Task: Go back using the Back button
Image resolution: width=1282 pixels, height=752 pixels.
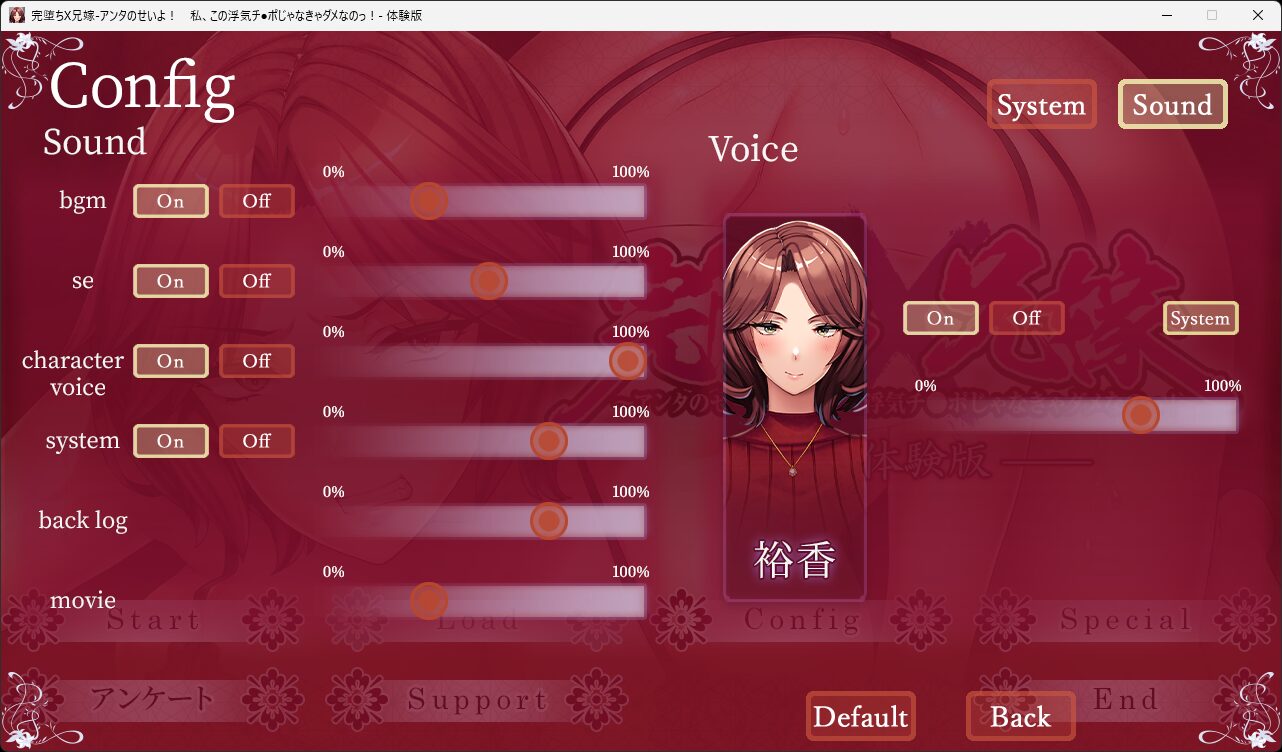Action: (1021, 717)
